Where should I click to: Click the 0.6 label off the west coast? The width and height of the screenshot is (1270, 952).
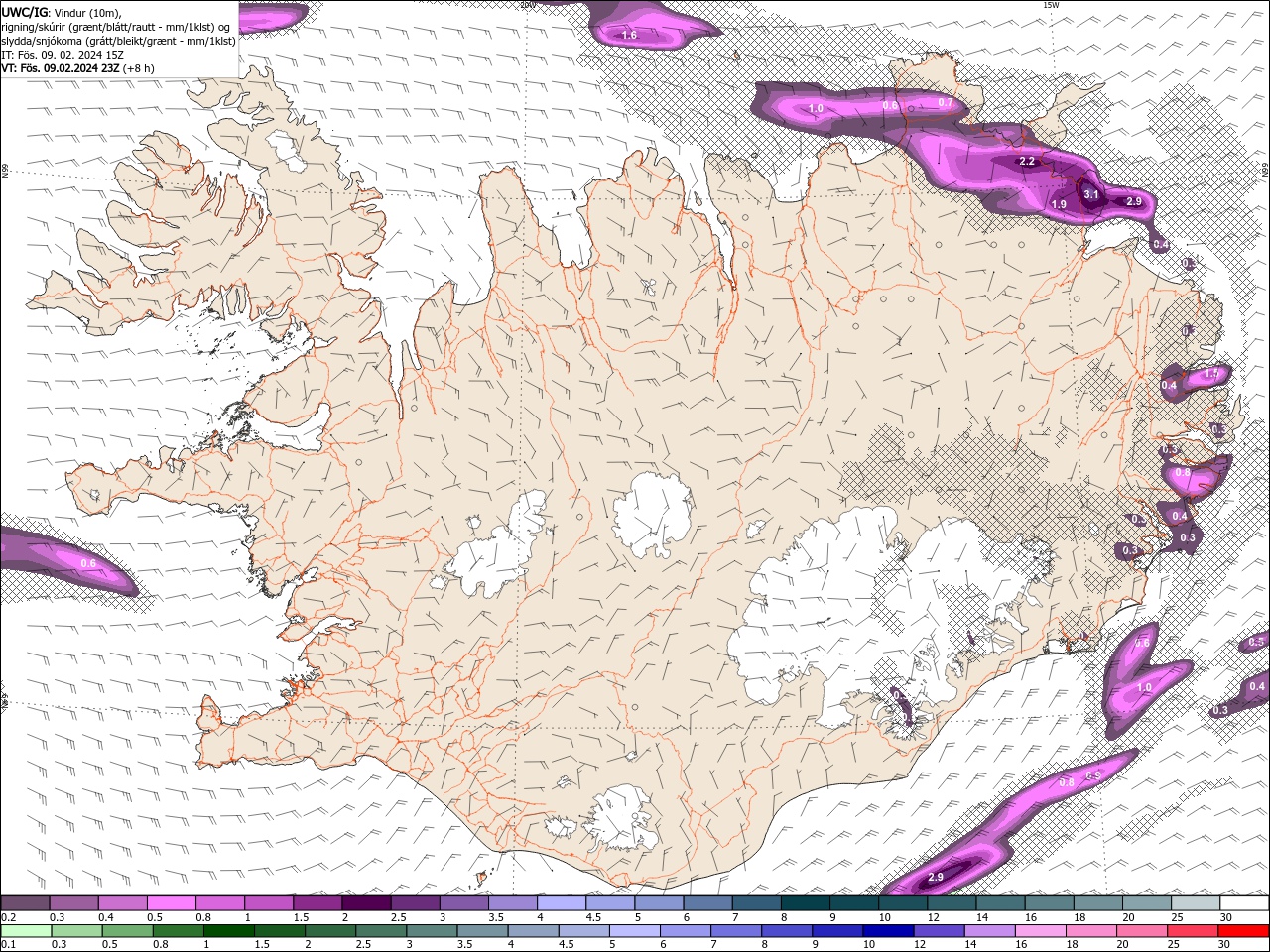coord(87,563)
